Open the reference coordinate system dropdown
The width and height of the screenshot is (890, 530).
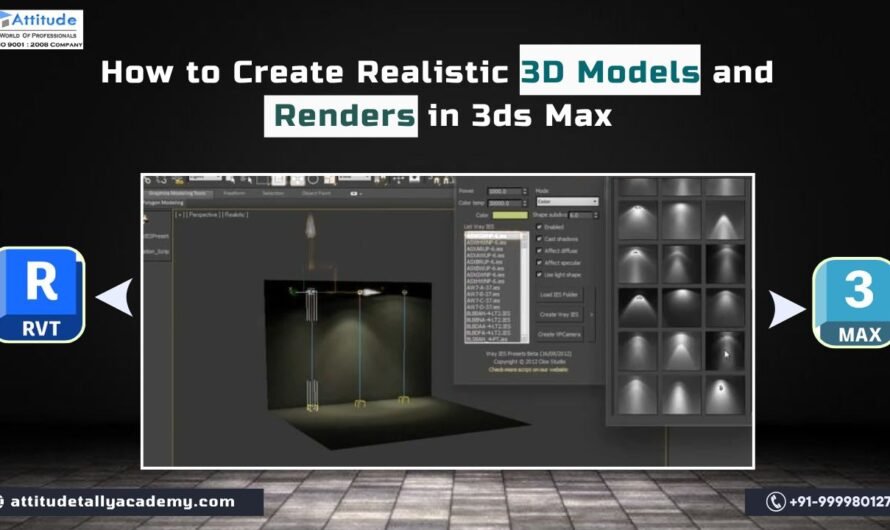tap(354, 178)
